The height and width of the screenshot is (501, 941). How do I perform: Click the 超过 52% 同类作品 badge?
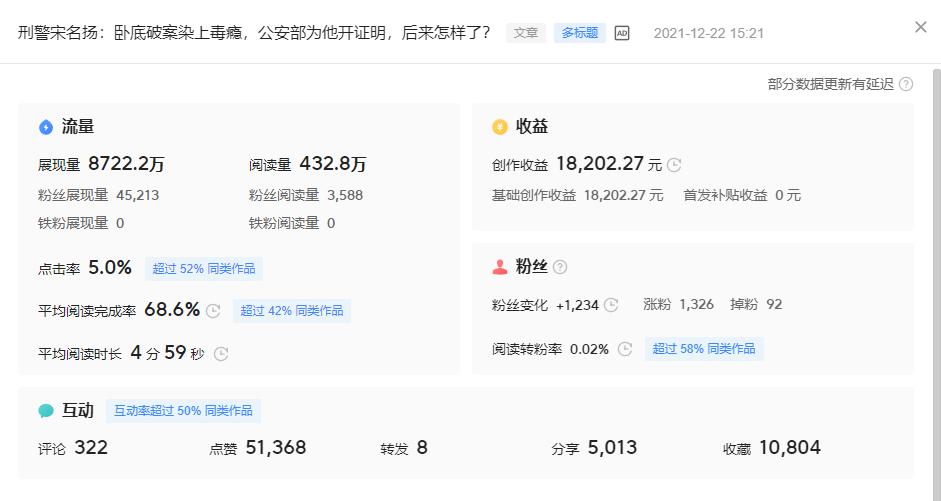click(x=204, y=268)
